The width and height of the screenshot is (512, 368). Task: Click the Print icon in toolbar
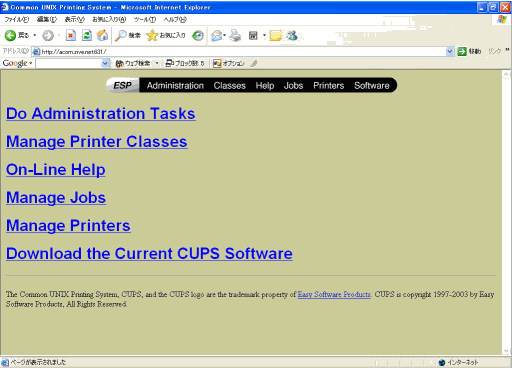click(235, 35)
